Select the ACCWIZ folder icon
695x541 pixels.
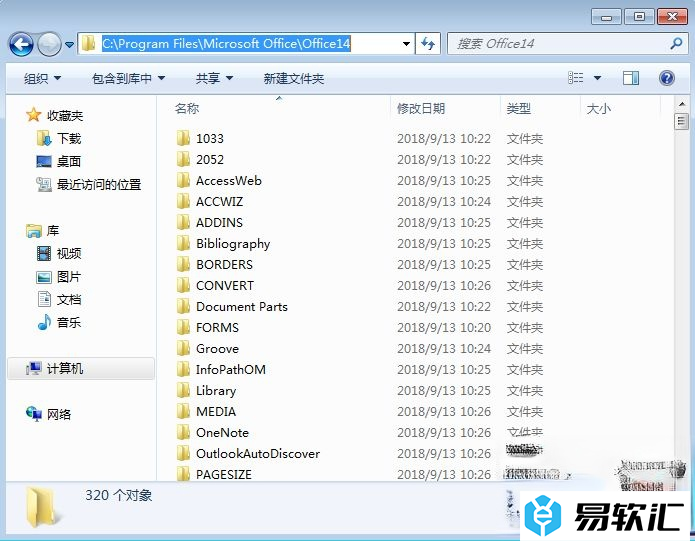pos(183,201)
